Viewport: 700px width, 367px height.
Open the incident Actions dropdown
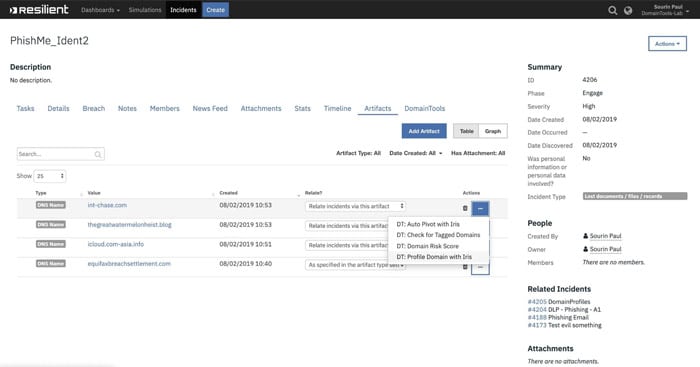click(x=667, y=44)
